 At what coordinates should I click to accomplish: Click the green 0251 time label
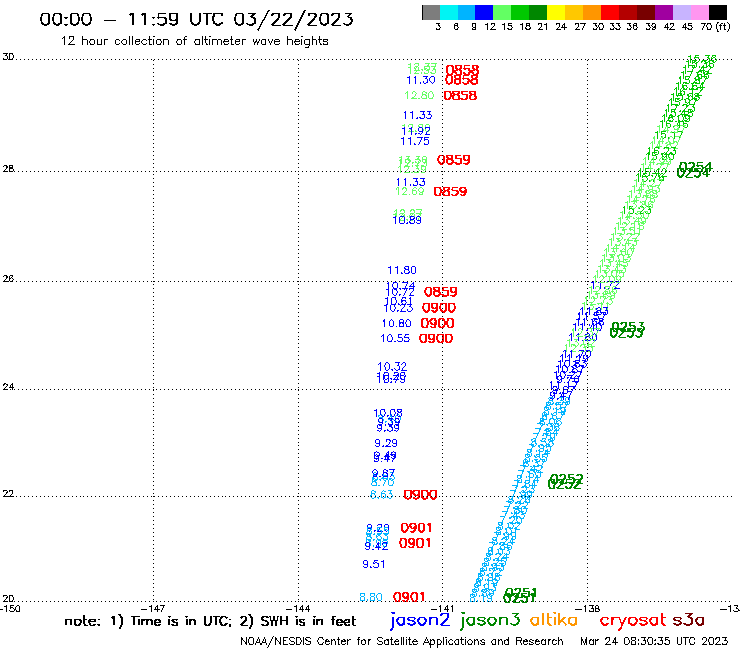520,595
